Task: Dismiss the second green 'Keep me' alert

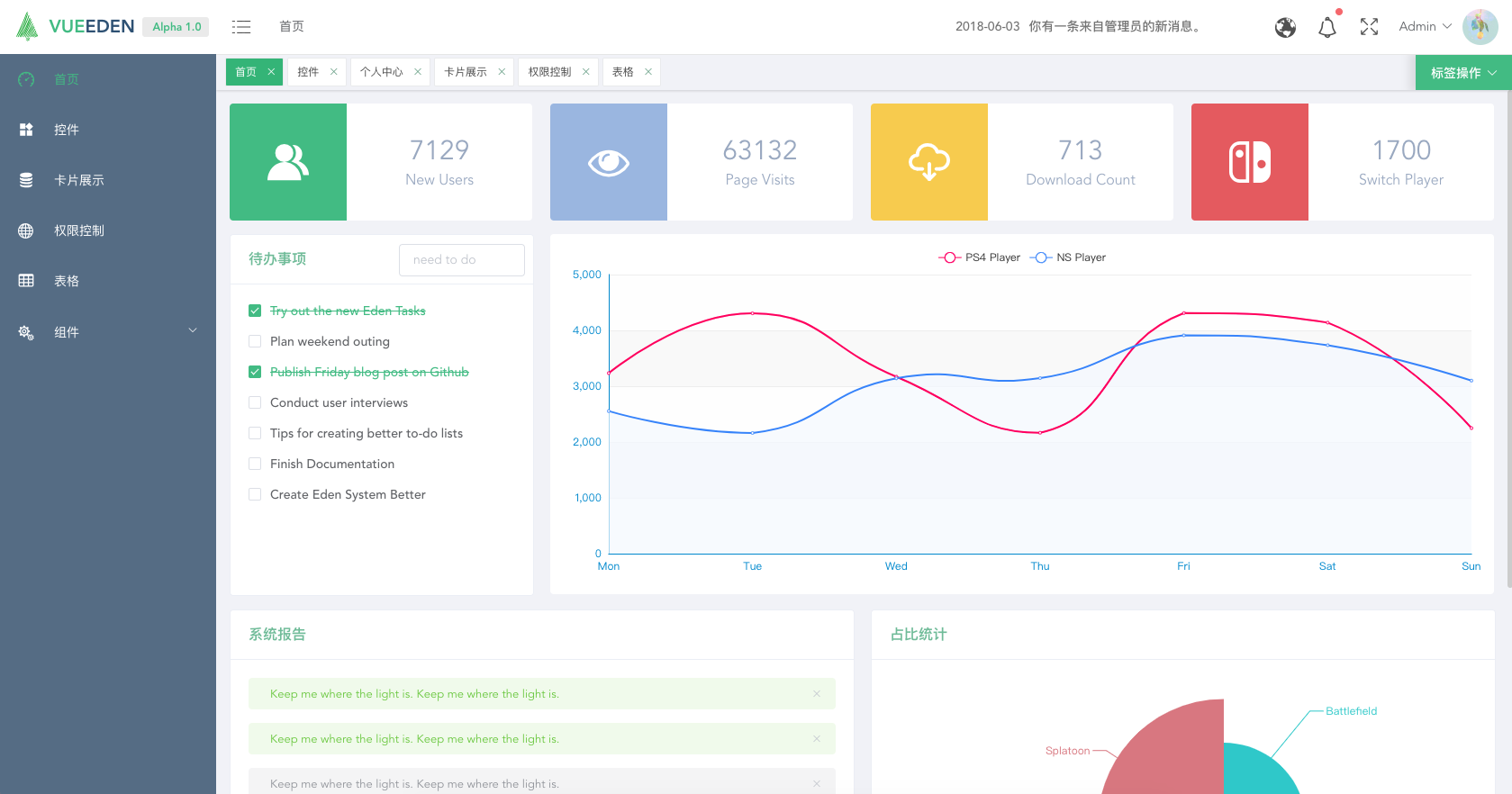Action: (817, 738)
